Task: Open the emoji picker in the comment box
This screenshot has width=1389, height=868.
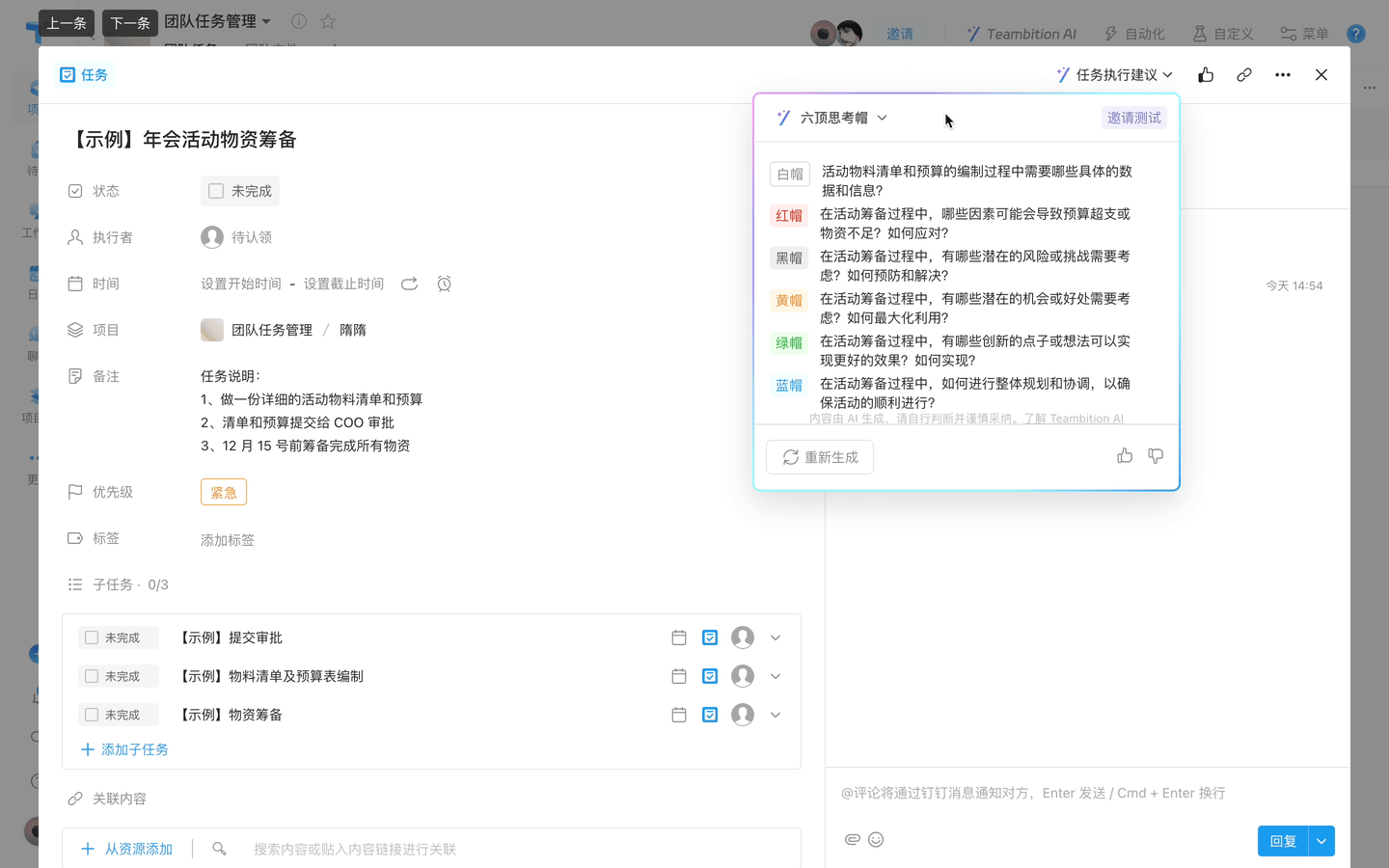Action: [876, 839]
